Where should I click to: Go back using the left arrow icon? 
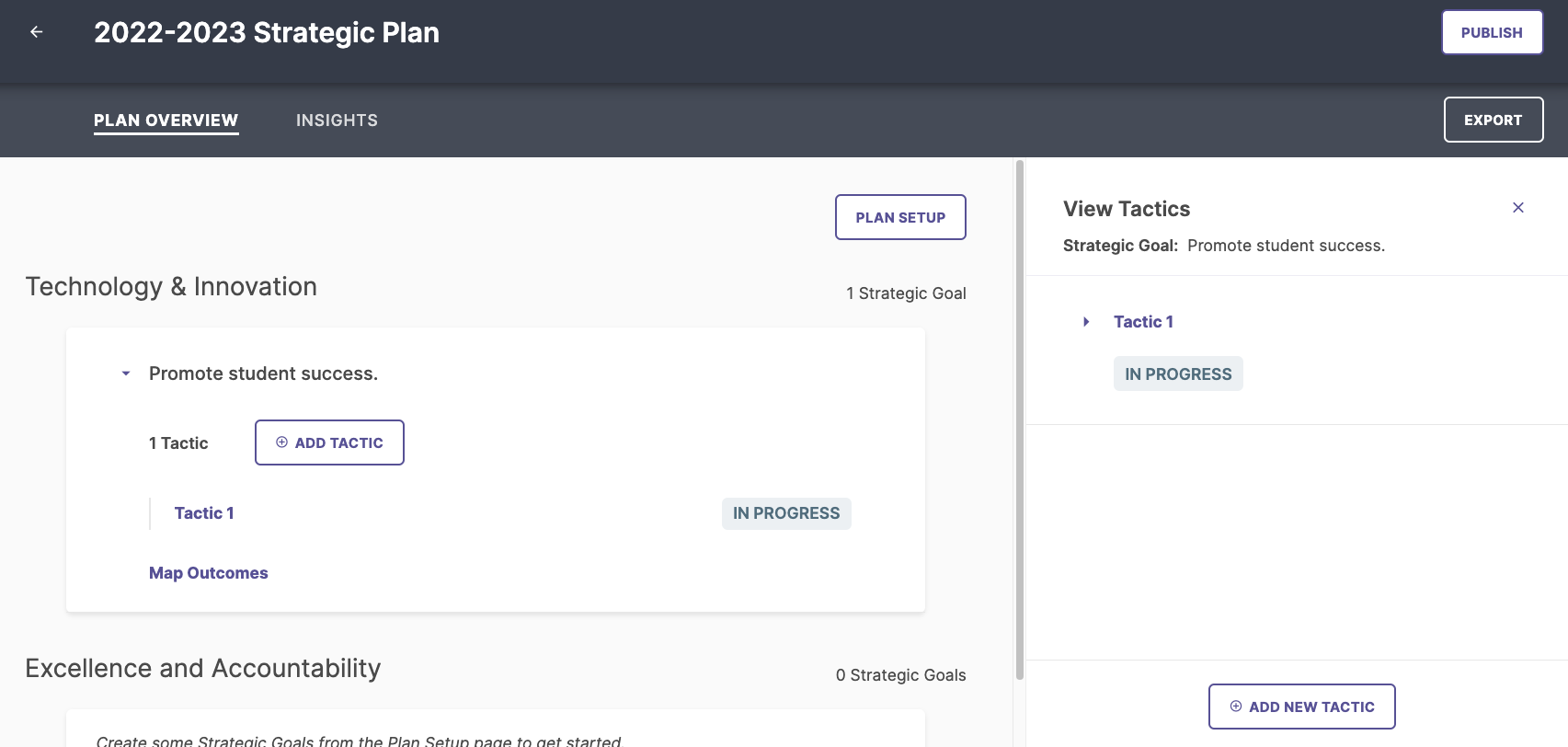click(x=37, y=32)
